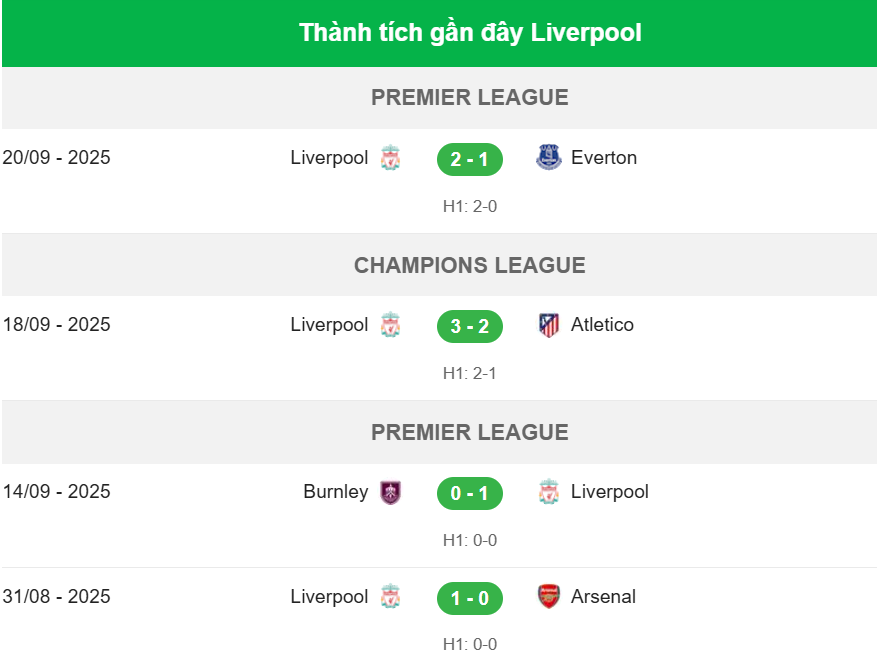
Task: Click the Burnley team name
Action: click(x=336, y=492)
